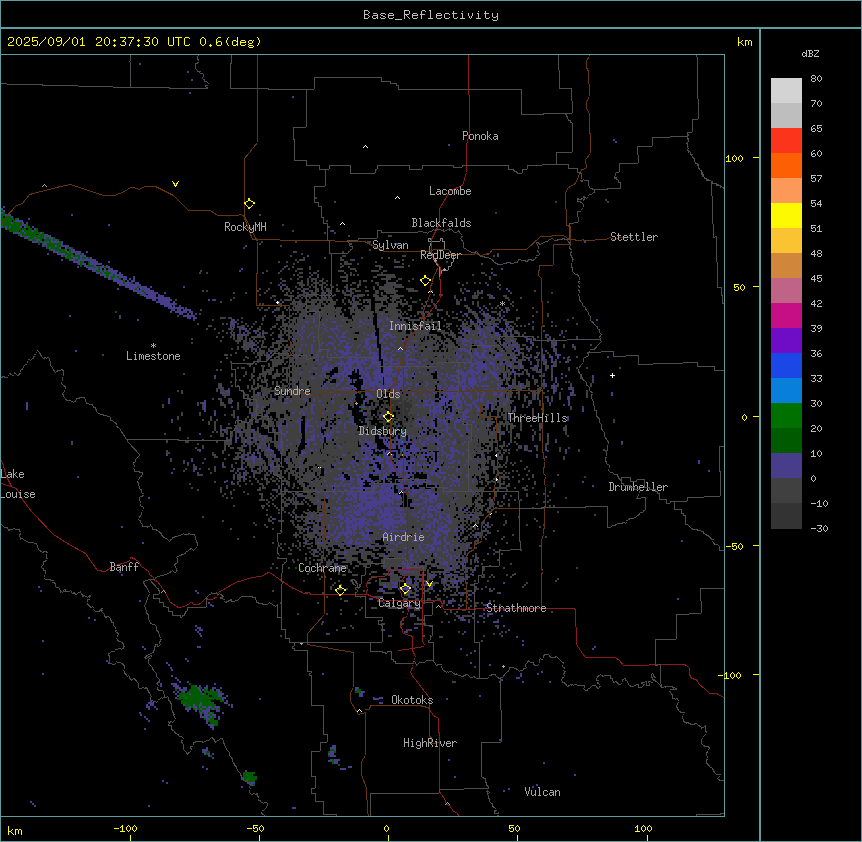Click the Banff label
The height and width of the screenshot is (842, 862).
[x=124, y=567]
